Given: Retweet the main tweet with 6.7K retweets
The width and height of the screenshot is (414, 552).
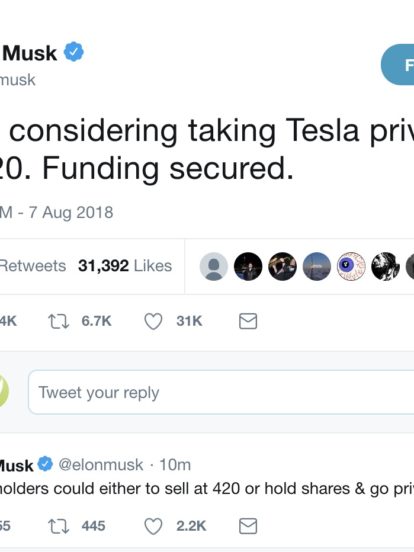Looking at the screenshot, I should click(x=59, y=321).
